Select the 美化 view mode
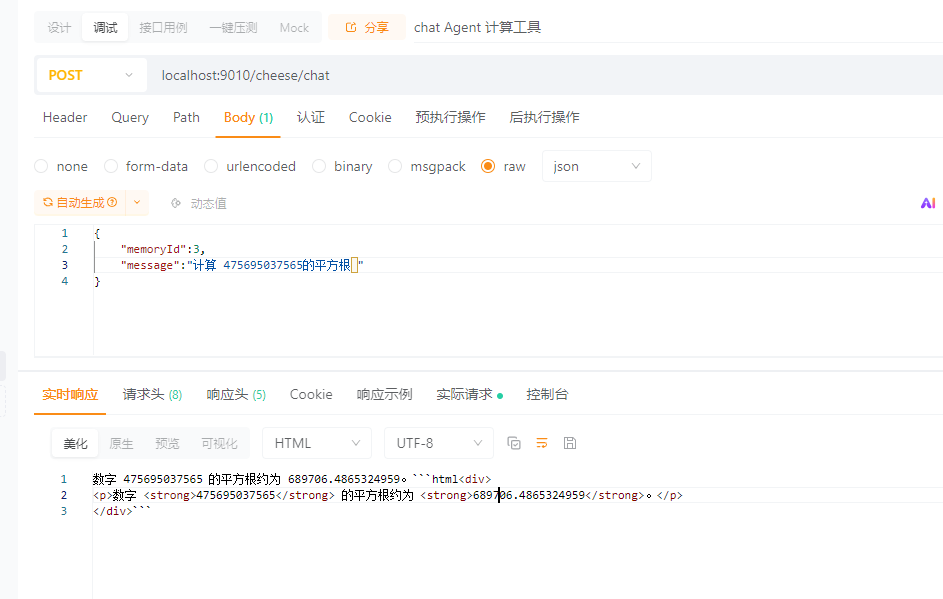This screenshot has width=943, height=599. pyautogui.click(x=75, y=444)
